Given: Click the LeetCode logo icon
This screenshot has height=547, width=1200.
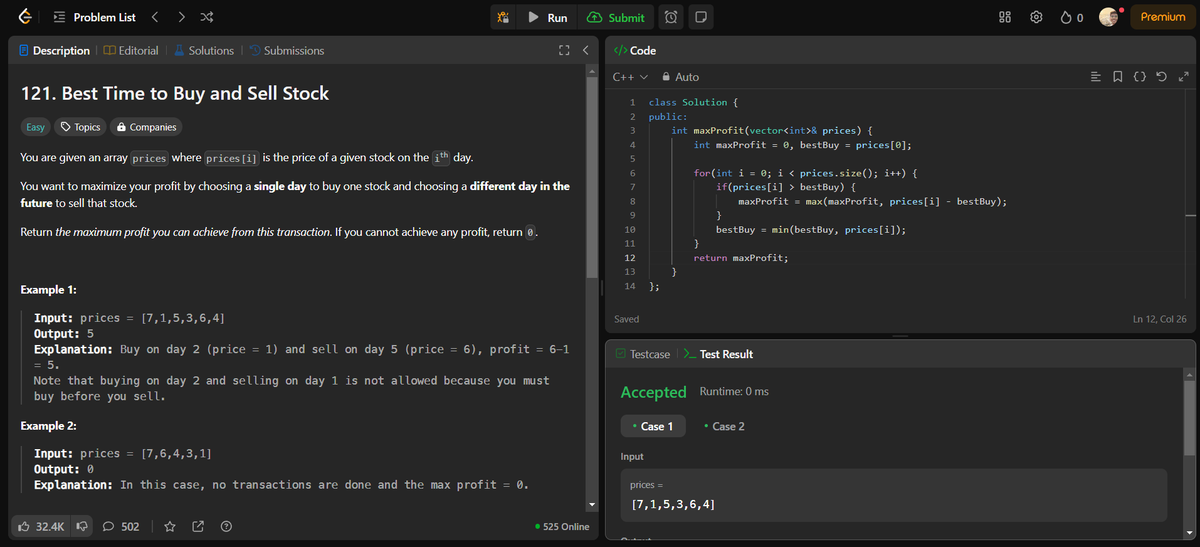Looking at the screenshot, I should pos(25,17).
